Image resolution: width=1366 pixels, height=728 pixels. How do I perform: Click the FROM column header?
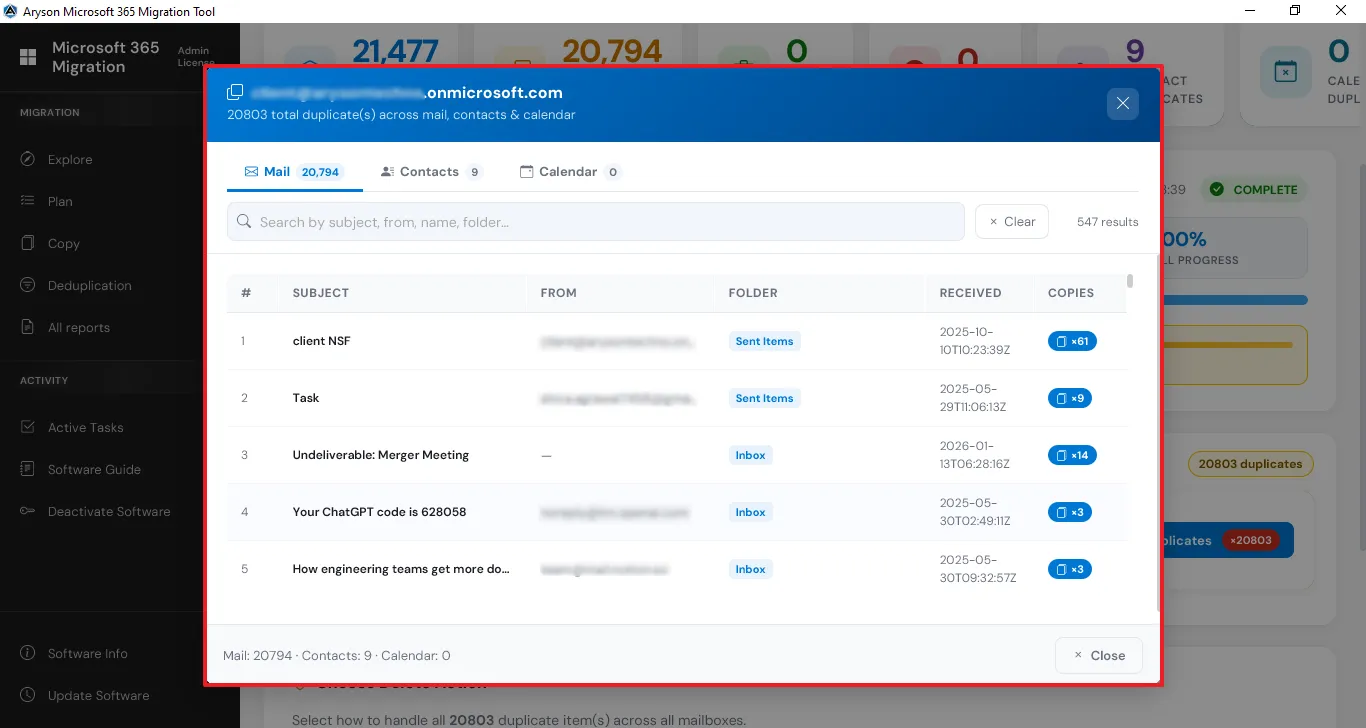point(558,293)
